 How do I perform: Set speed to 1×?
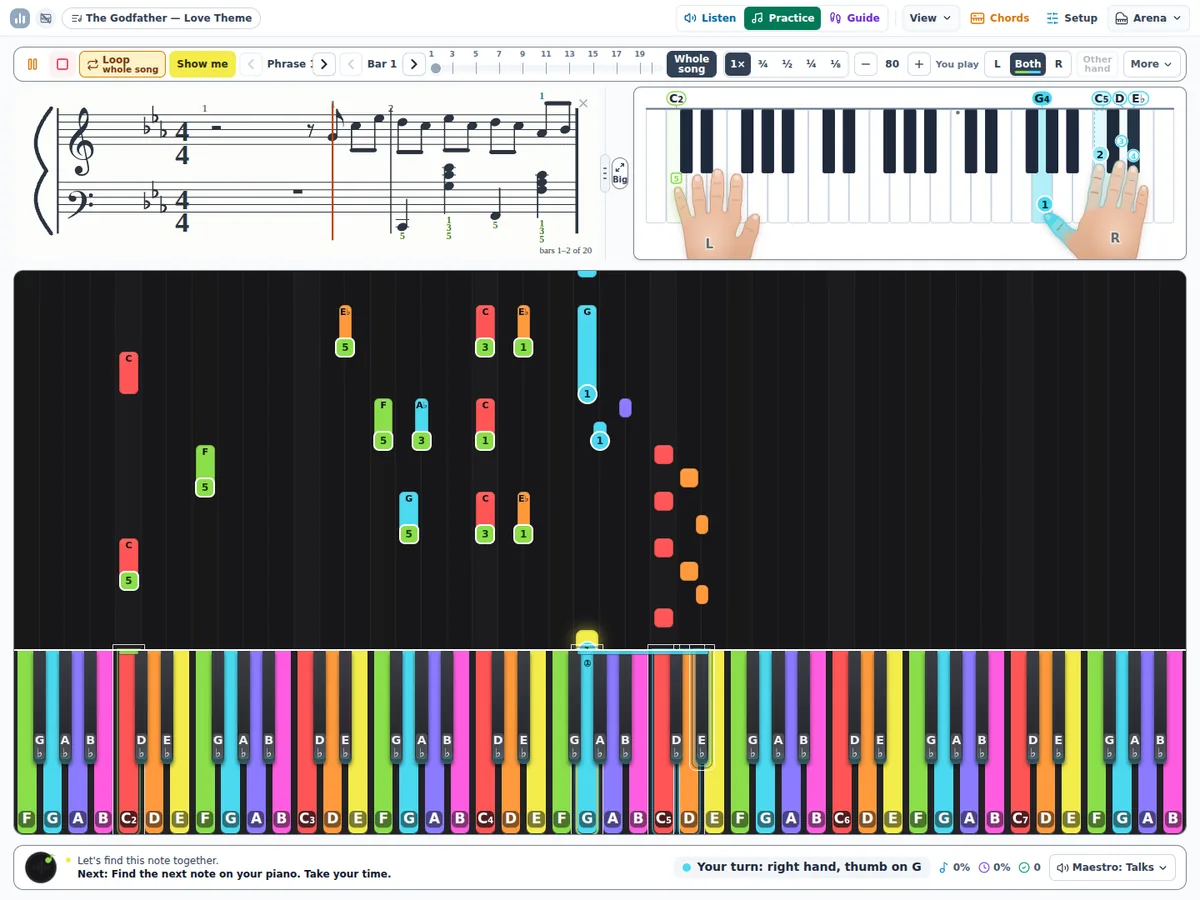coord(737,64)
